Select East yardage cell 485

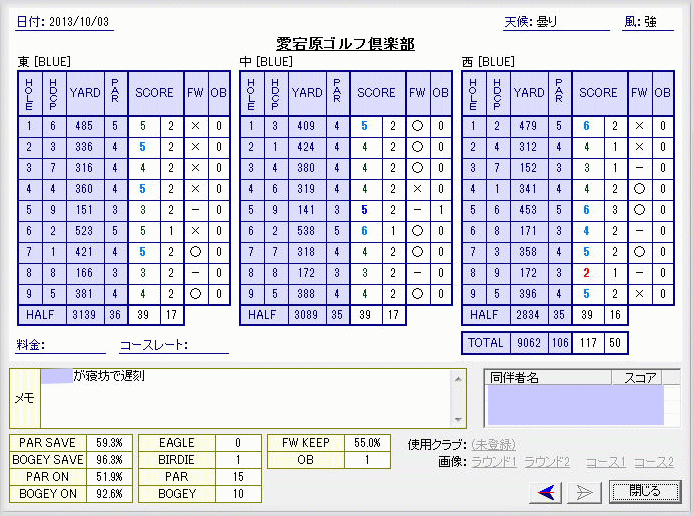pyautogui.click(x=85, y=126)
